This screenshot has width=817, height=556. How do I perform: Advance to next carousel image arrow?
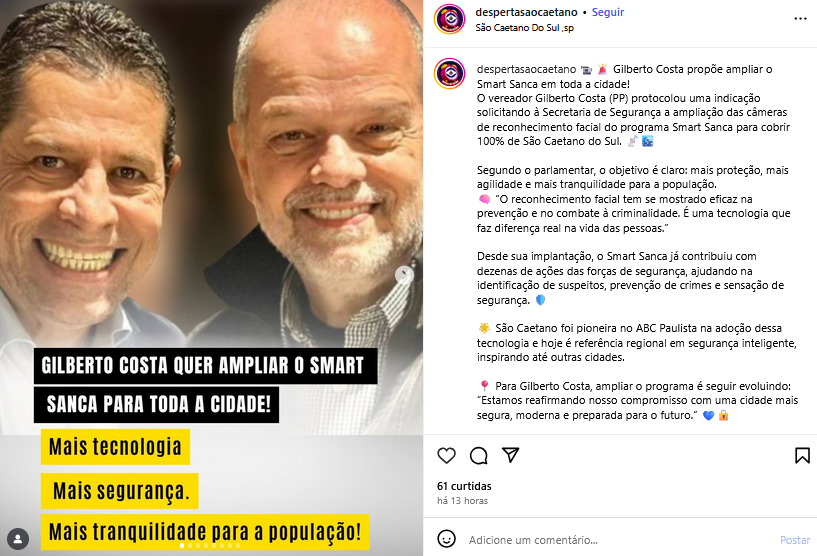point(404,275)
